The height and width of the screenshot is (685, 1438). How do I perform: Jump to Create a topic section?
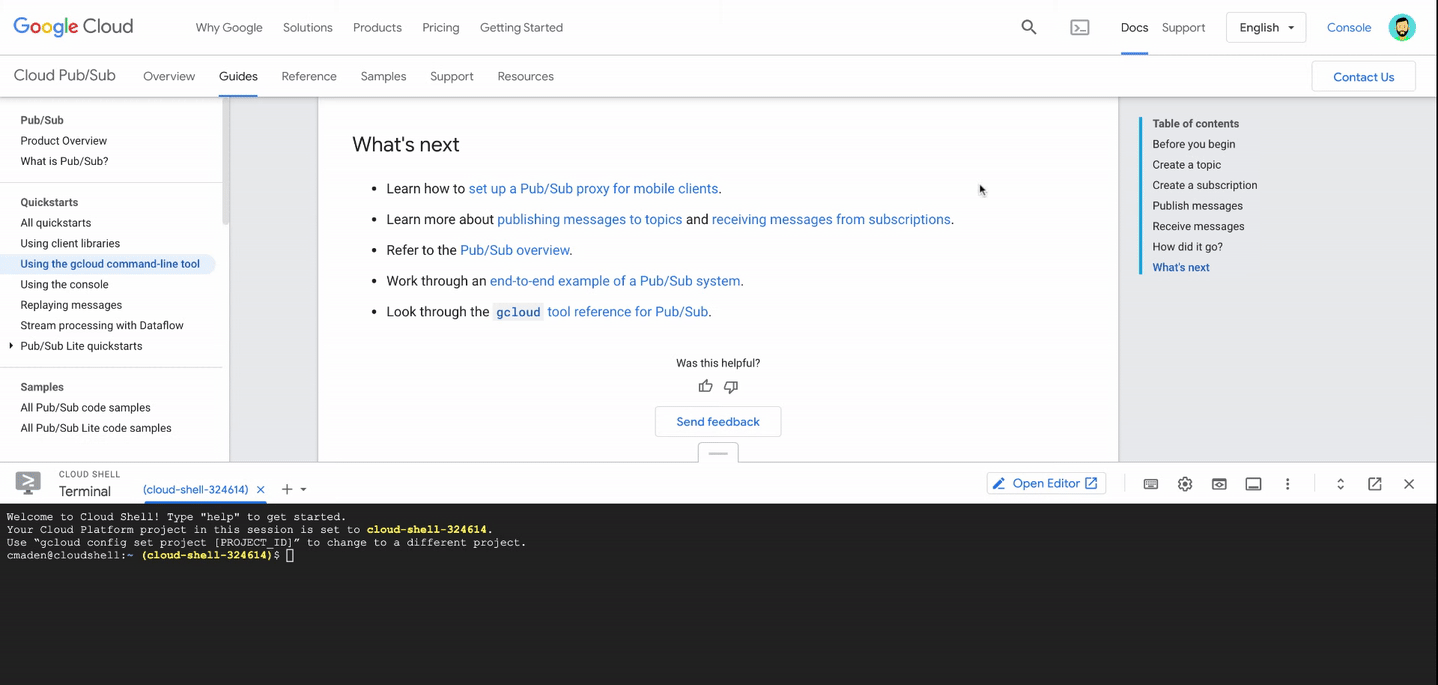click(x=1186, y=165)
